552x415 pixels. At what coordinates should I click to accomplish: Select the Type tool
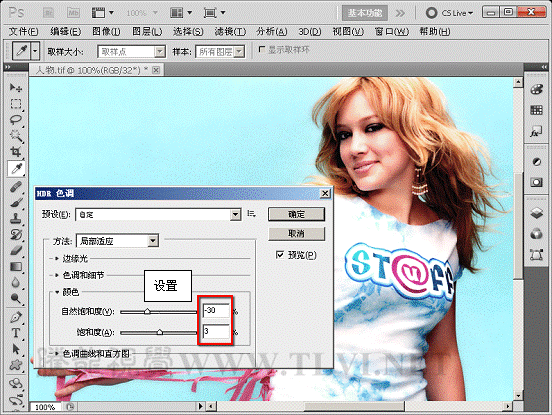(16, 333)
